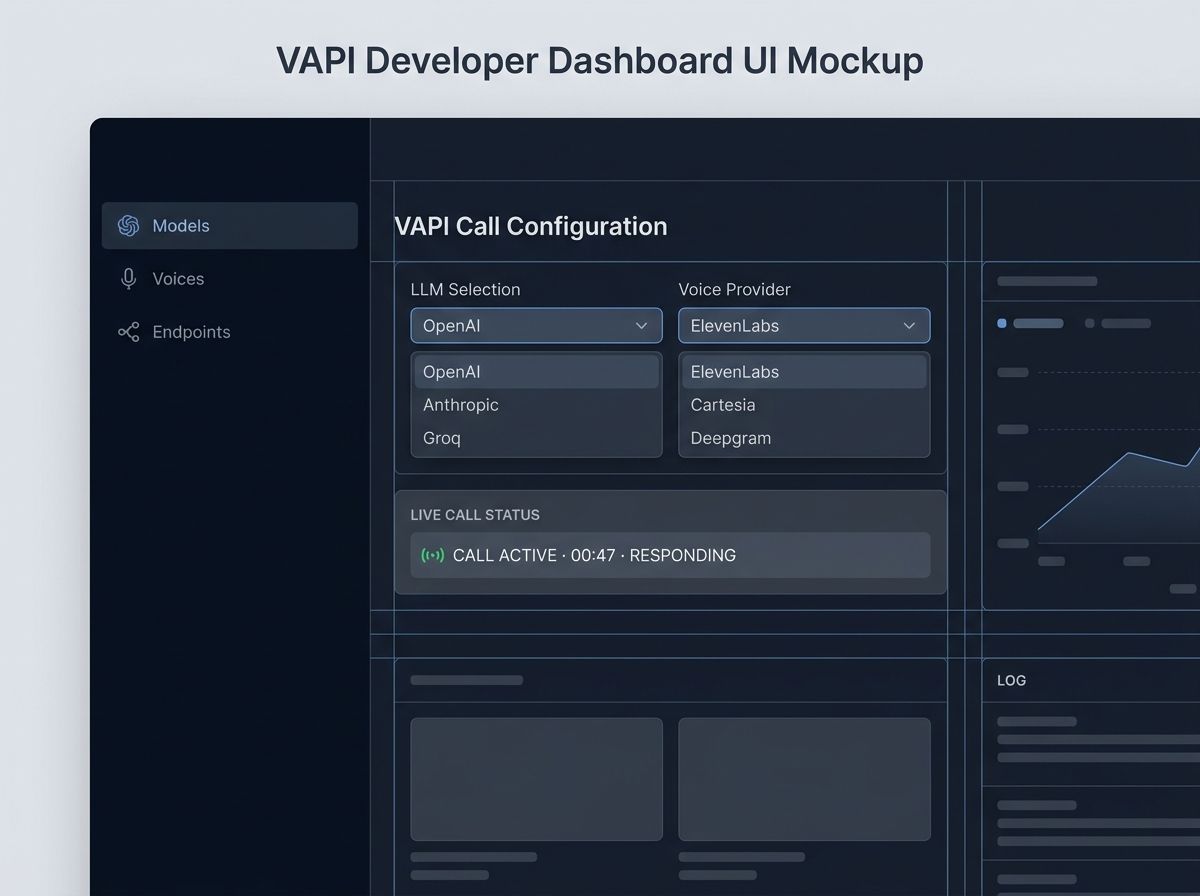
Task: Click the LIVE CALL STATUS heading
Action: click(475, 515)
